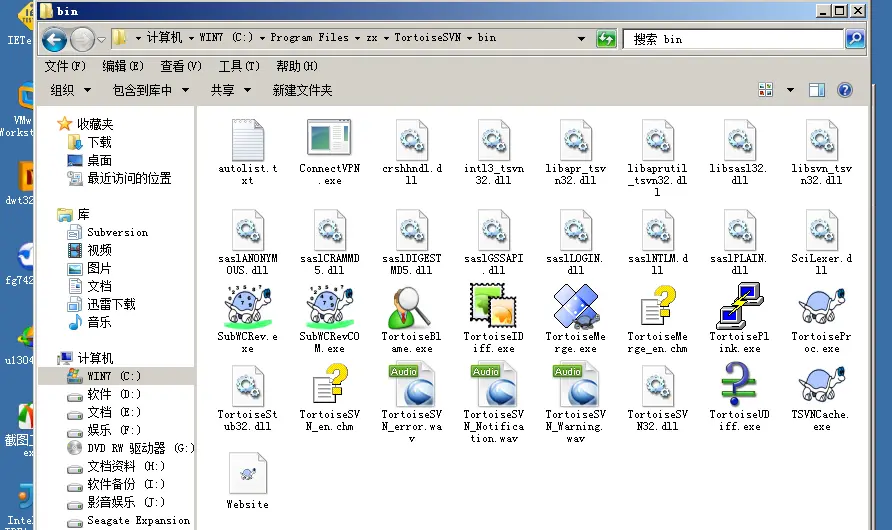Select the TortoiseSVN_Notification.wav audio icon

493,386
